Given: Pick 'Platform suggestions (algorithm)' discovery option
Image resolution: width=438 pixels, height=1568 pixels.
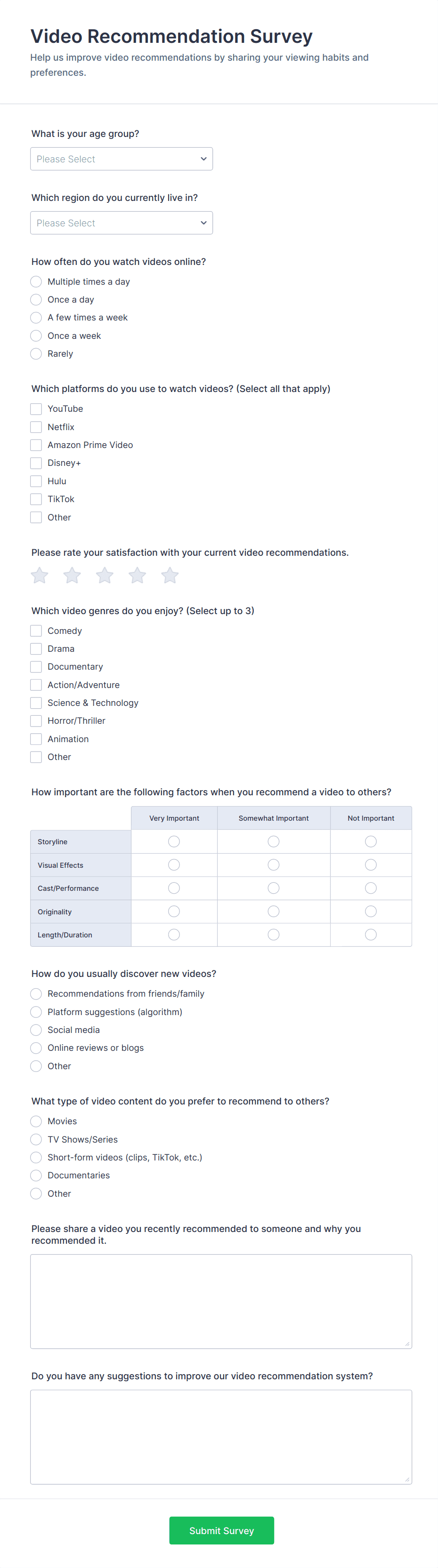Looking at the screenshot, I should pyautogui.click(x=37, y=1012).
